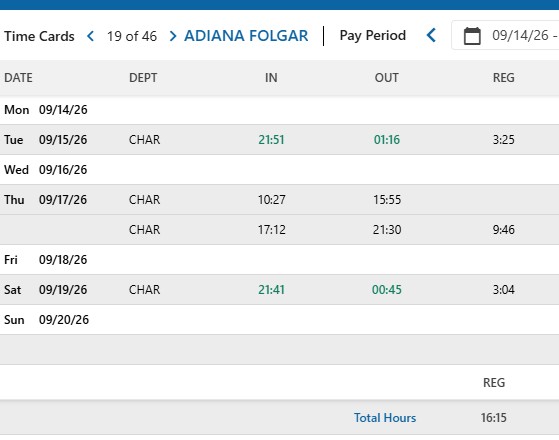
Task: Select the Mon 09/14/26 row
Action: (280, 110)
